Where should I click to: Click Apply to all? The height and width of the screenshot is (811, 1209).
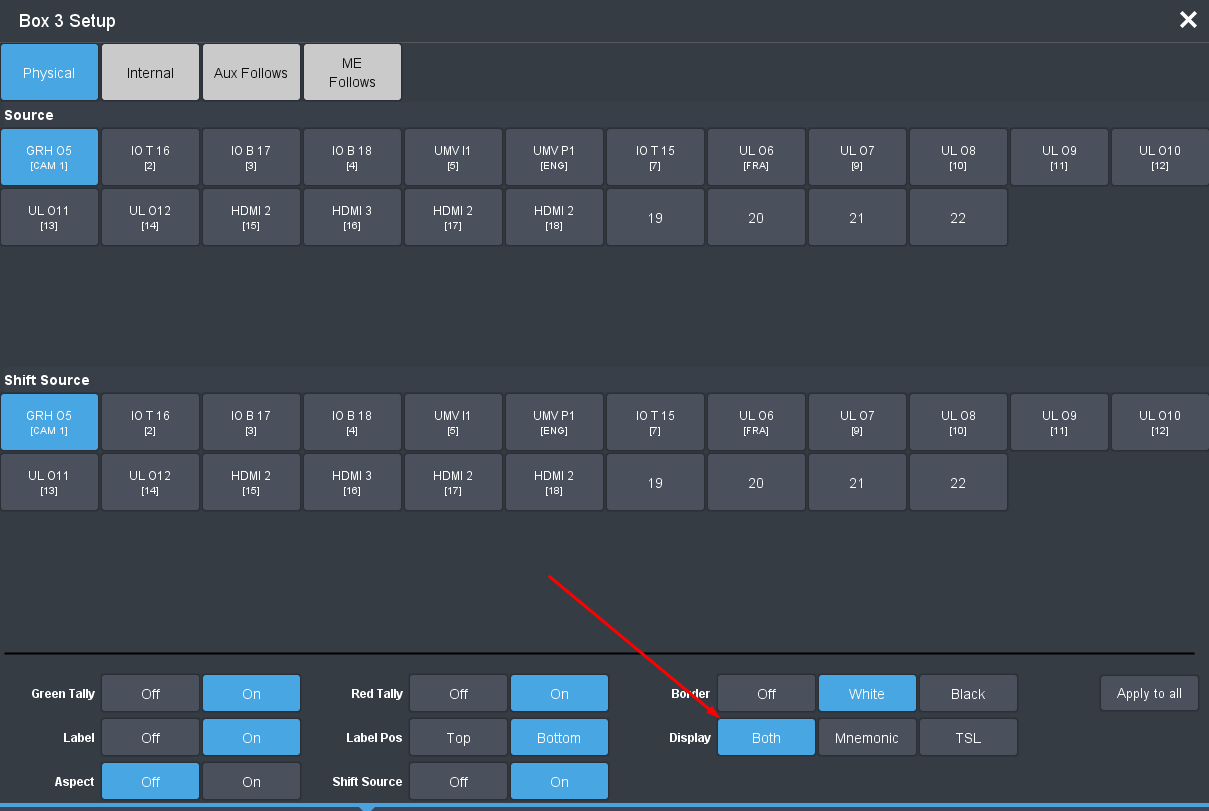[x=1149, y=693]
